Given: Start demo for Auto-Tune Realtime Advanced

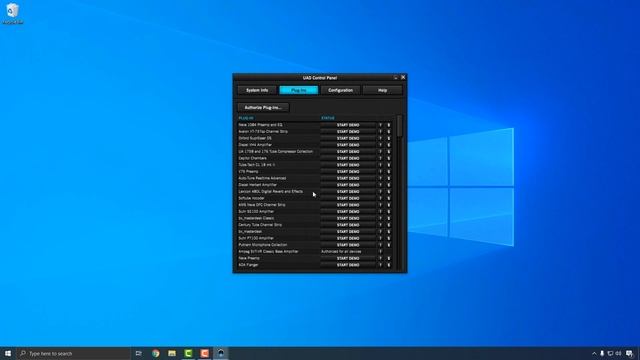Looking at the screenshot, I should coord(348,178).
